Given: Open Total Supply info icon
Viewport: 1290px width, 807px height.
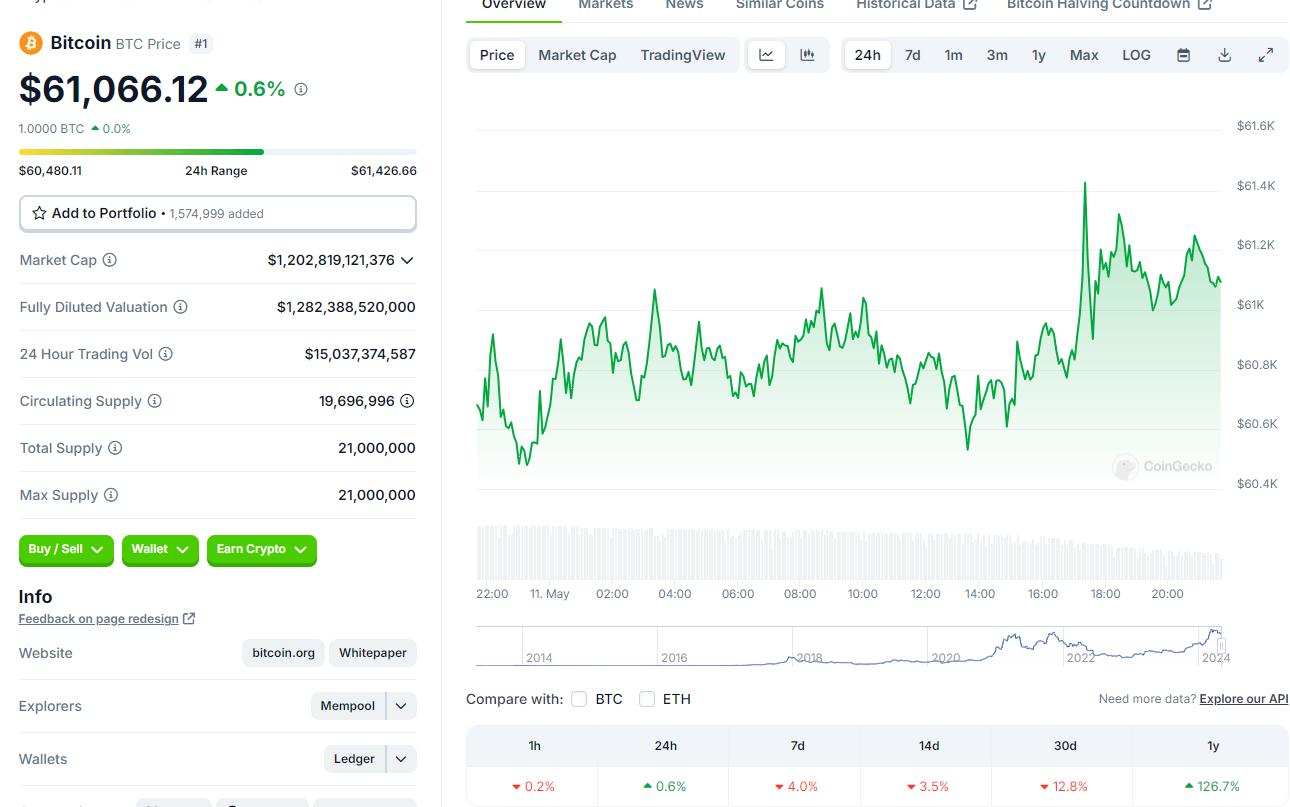Looking at the screenshot, I should click(x=115, y=448).
